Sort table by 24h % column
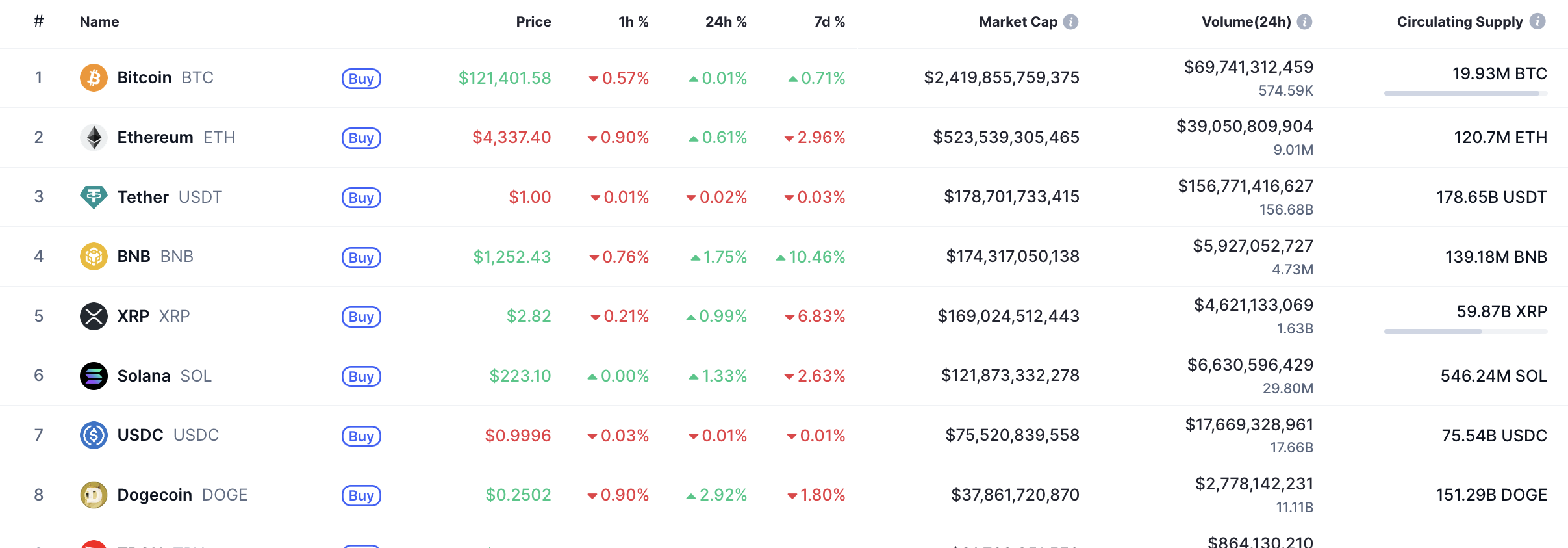This screenshot has height=548, width=1568. [726, 22]
